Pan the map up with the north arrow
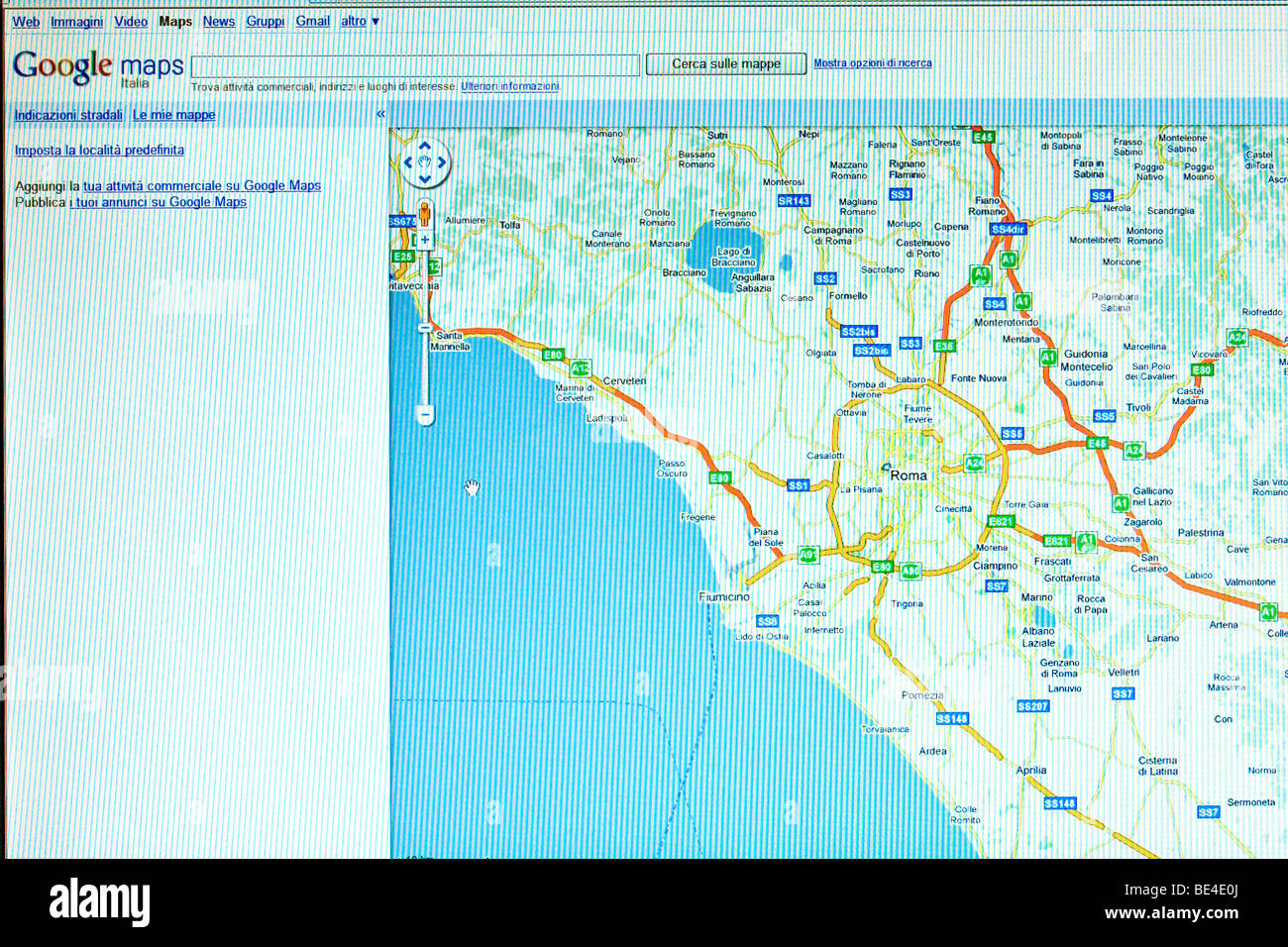Image resolution: width=1288 pixels, height=947 pixels. 425,146
